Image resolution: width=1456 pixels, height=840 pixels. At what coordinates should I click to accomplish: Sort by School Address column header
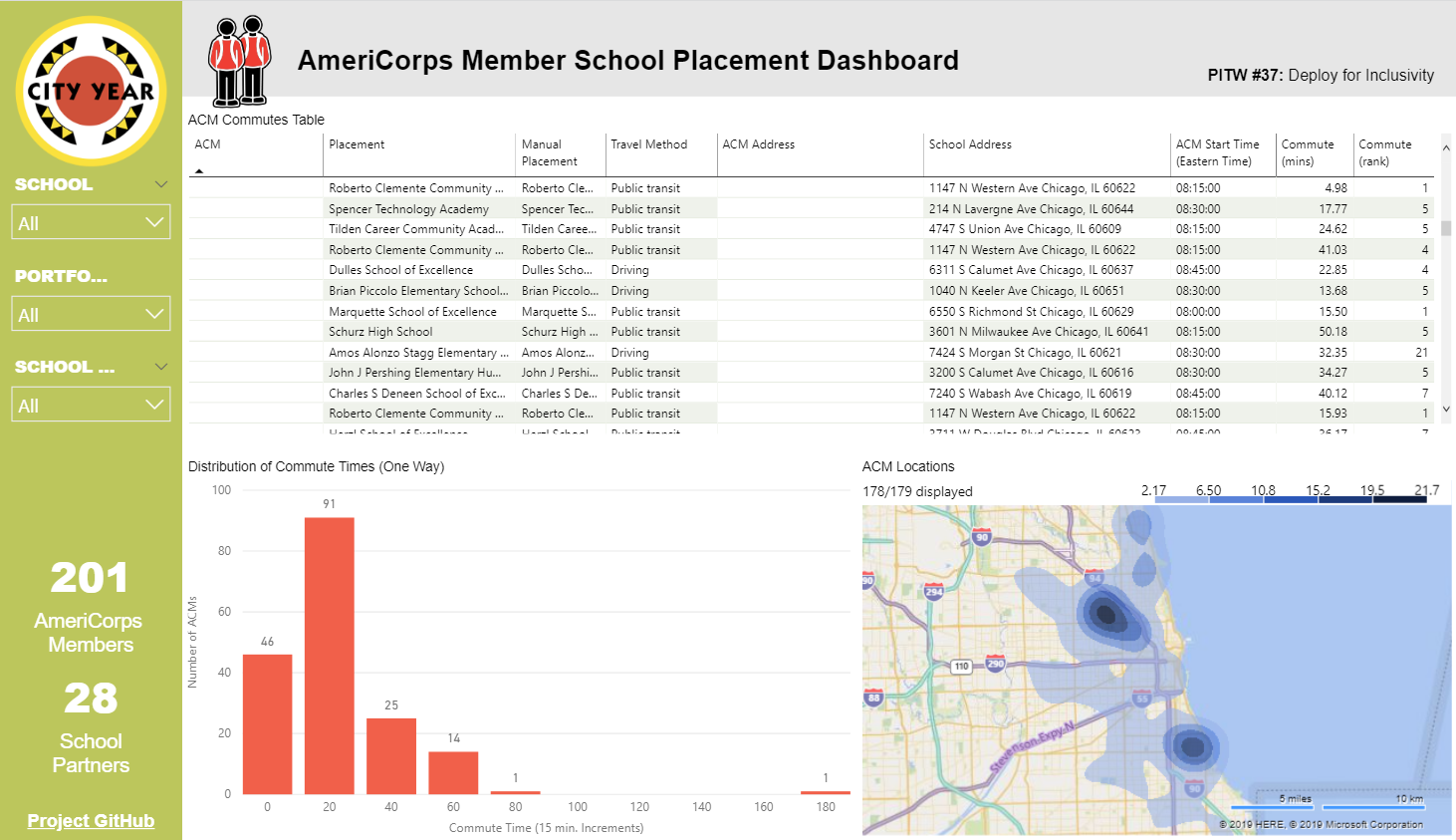click(970, 144)
